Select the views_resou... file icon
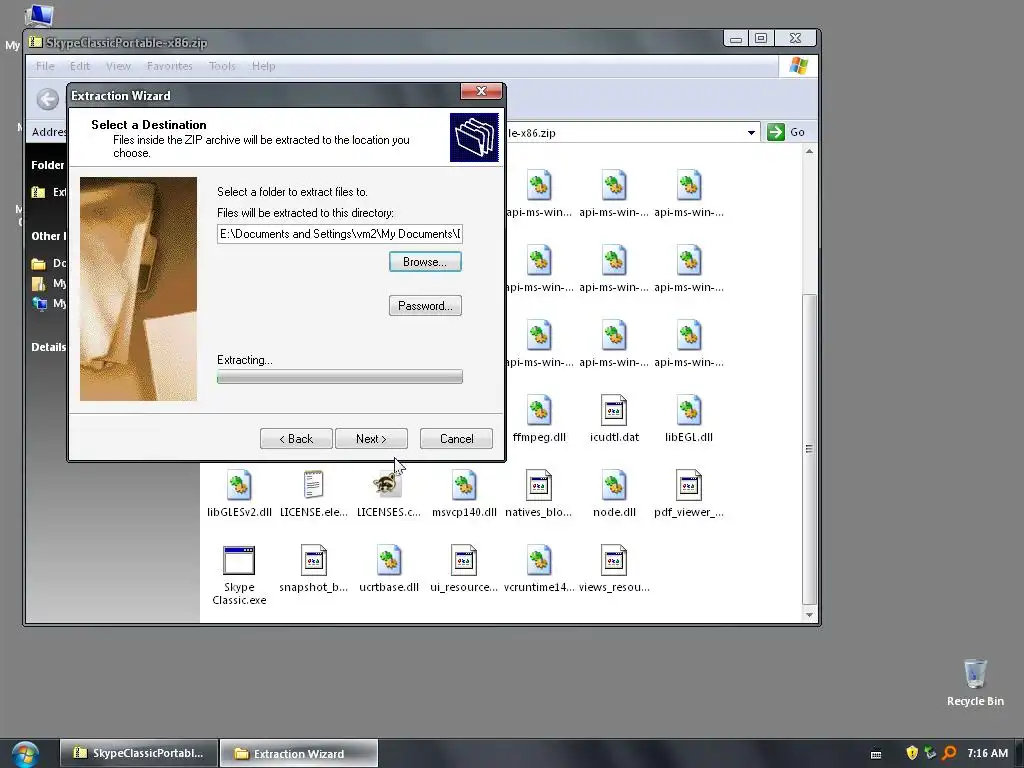1024x768 pixels. (614, 560)
